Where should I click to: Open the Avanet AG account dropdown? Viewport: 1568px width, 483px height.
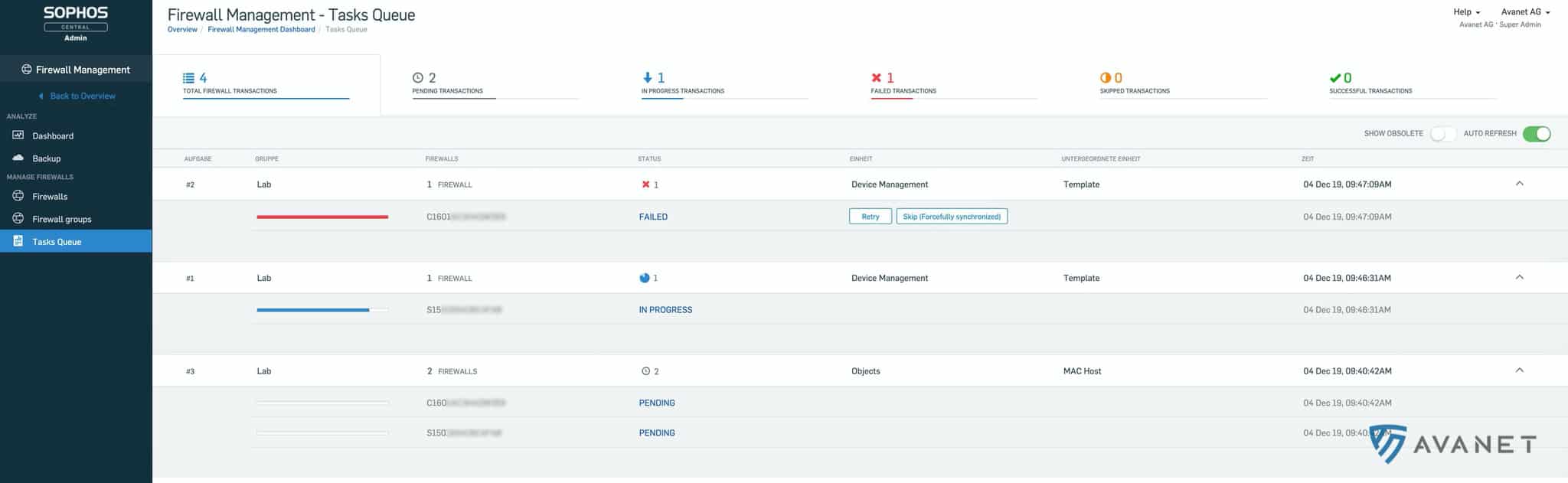coord(1525,12)
